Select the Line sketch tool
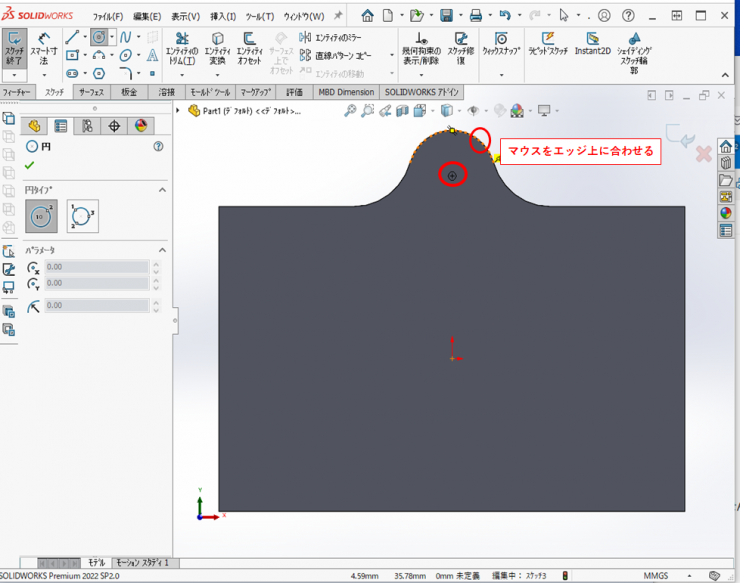Viewport: 740px width, 583px height. [72, 37]
